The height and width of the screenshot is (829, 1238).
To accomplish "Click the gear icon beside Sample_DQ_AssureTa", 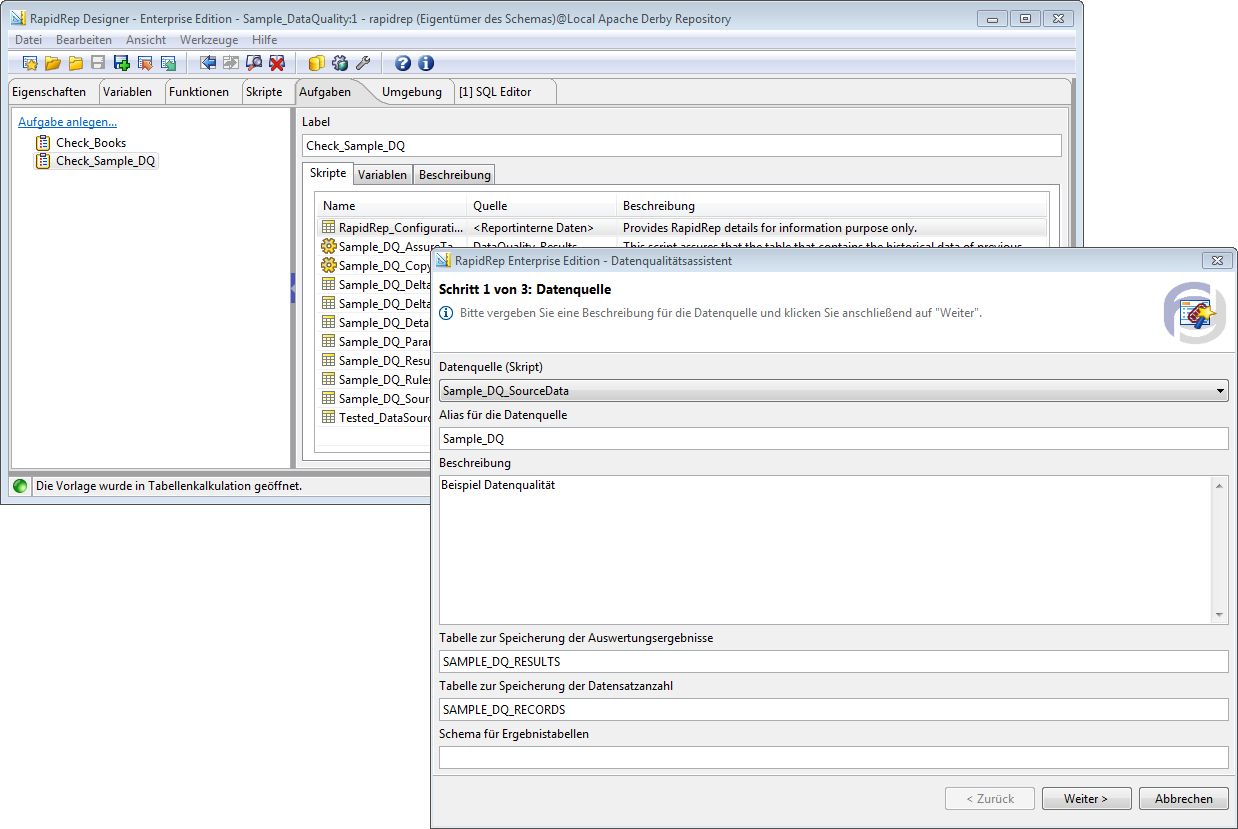I will coord(328,247).
